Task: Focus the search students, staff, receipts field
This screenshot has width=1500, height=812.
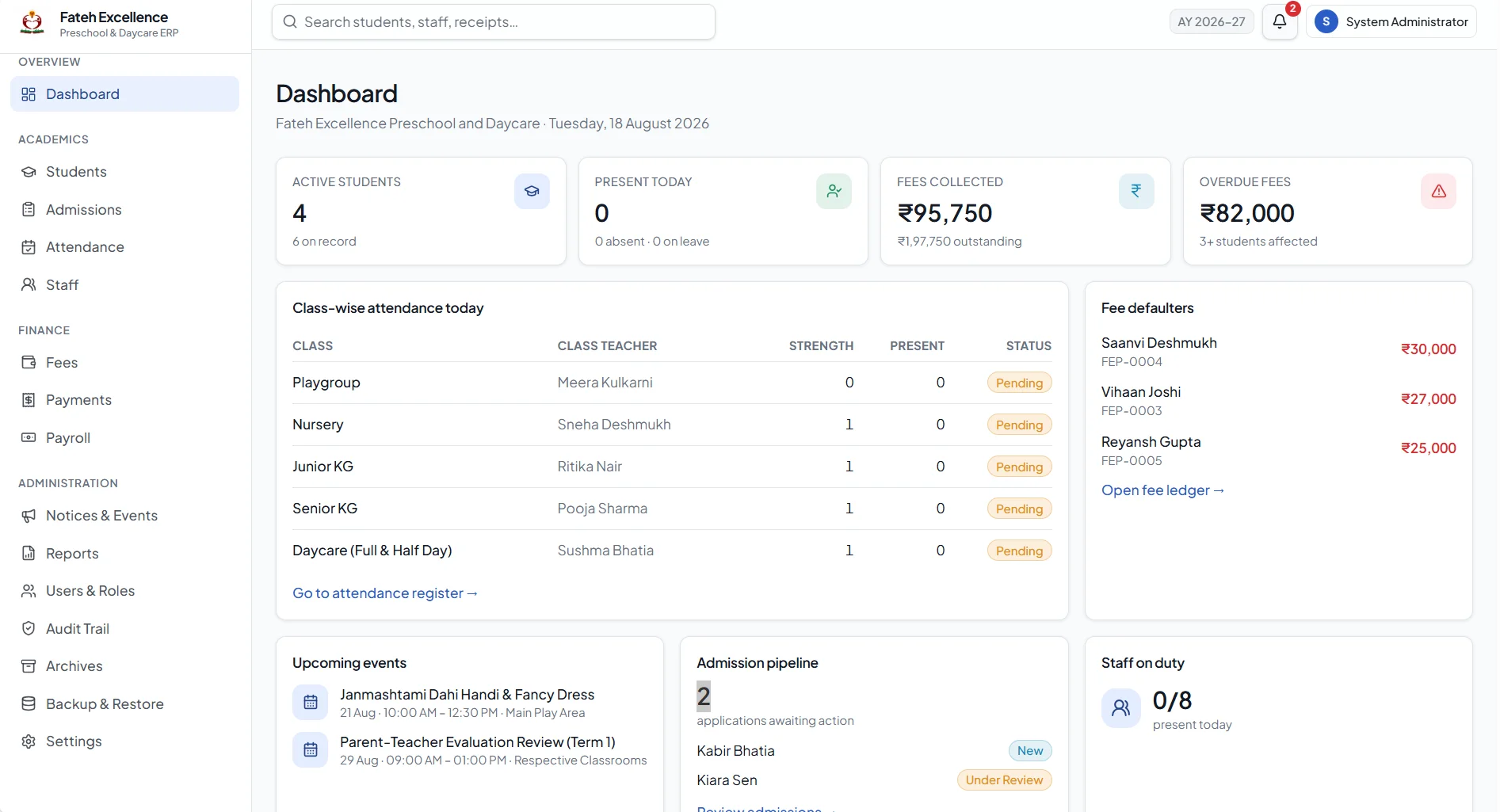Action: [493, 21]
